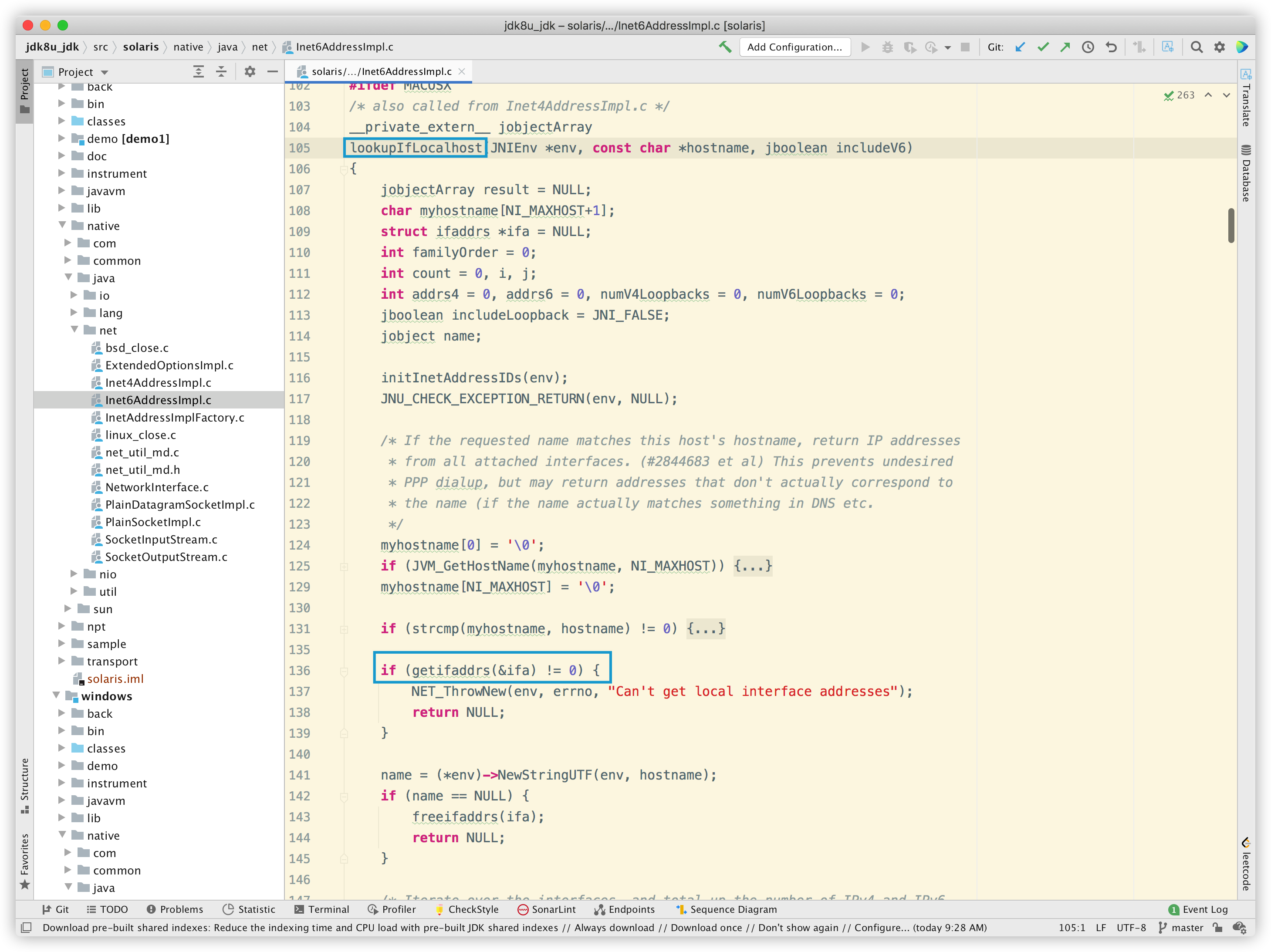
Task: Click the Build project hammer icon
Action: point(725,47)
